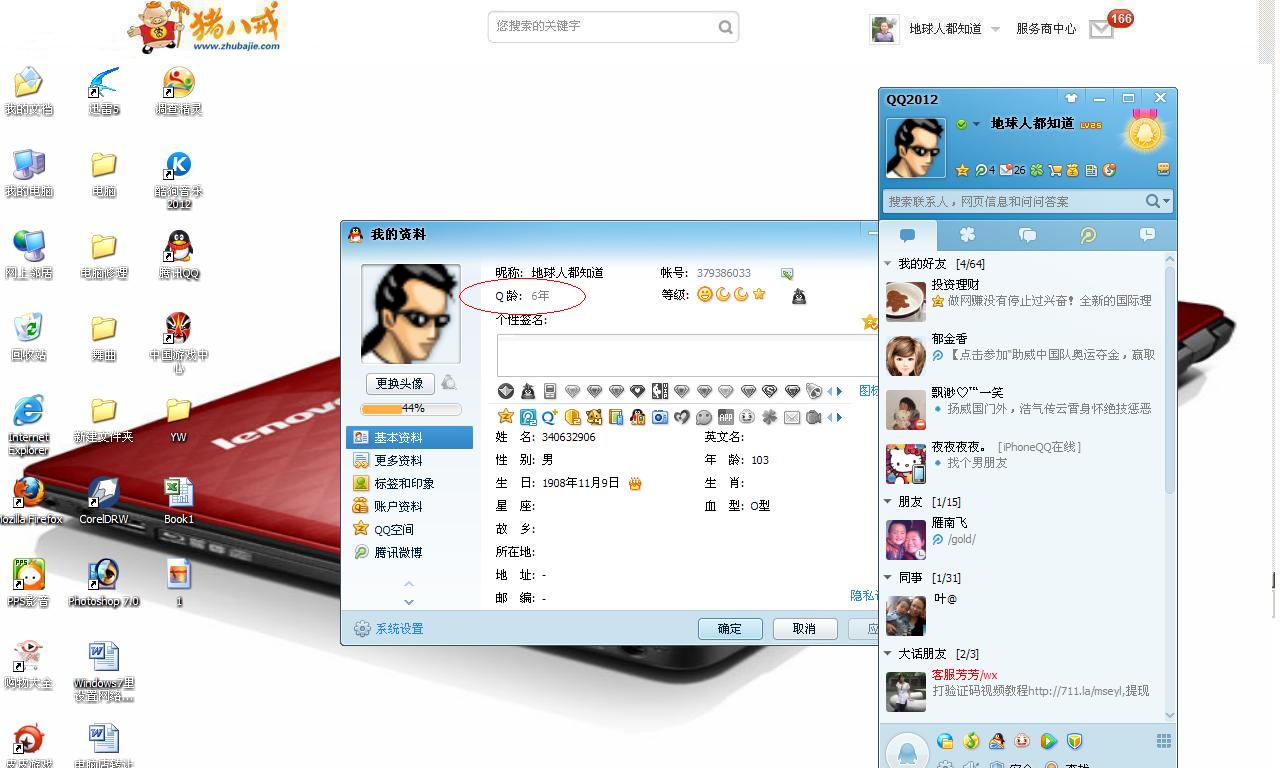Image resolution: width=1280 pixels, height=768 pixels.
Task: Click the search magnifier on 猪八戒 site
Action: pos(725,27)
